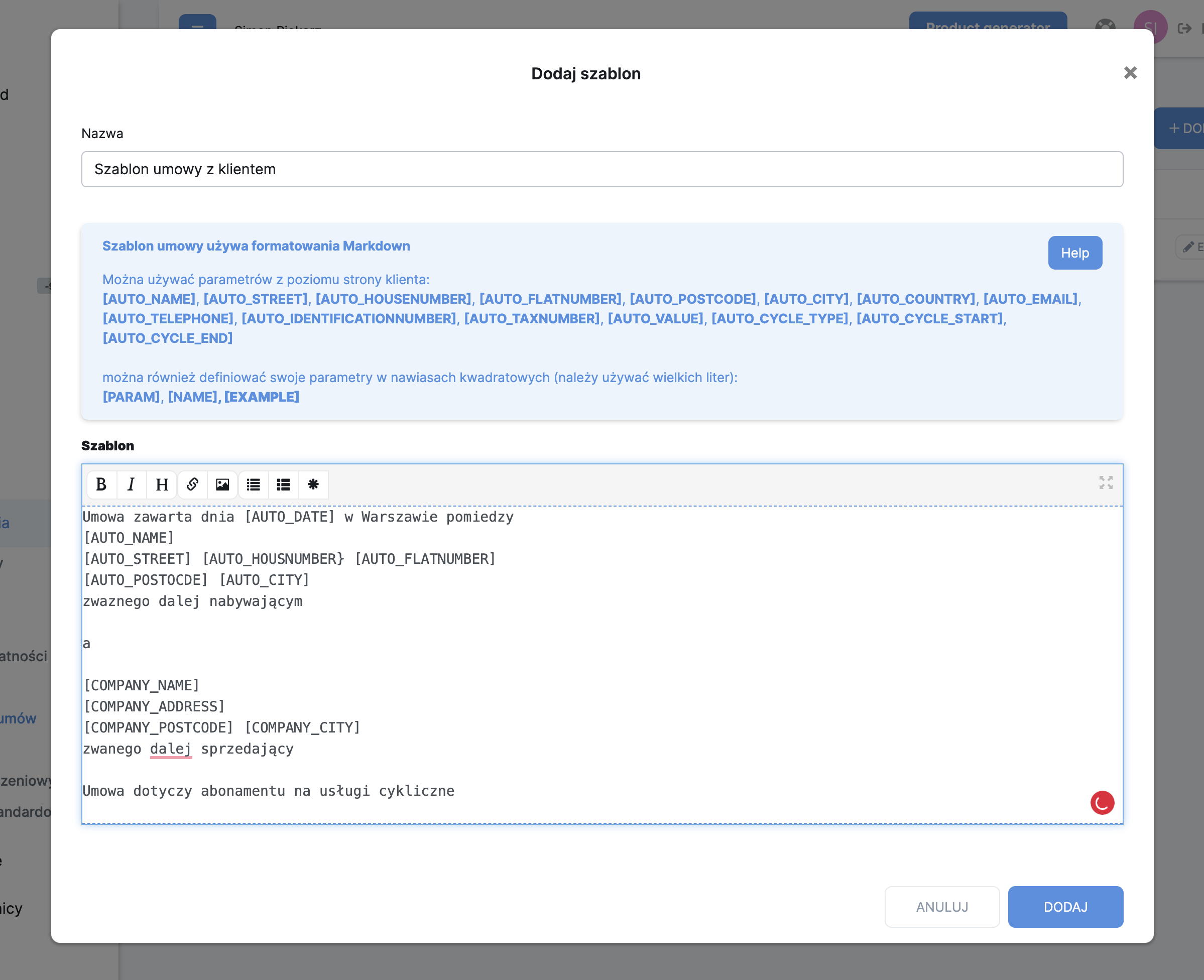Click the underlined word 'dalej'
The image size is (1204, 980).
tap(171, 749)
